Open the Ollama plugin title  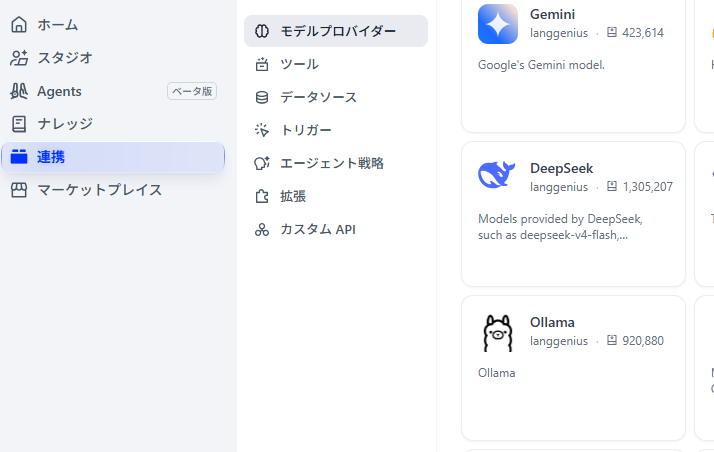click(x=552, y=322)
